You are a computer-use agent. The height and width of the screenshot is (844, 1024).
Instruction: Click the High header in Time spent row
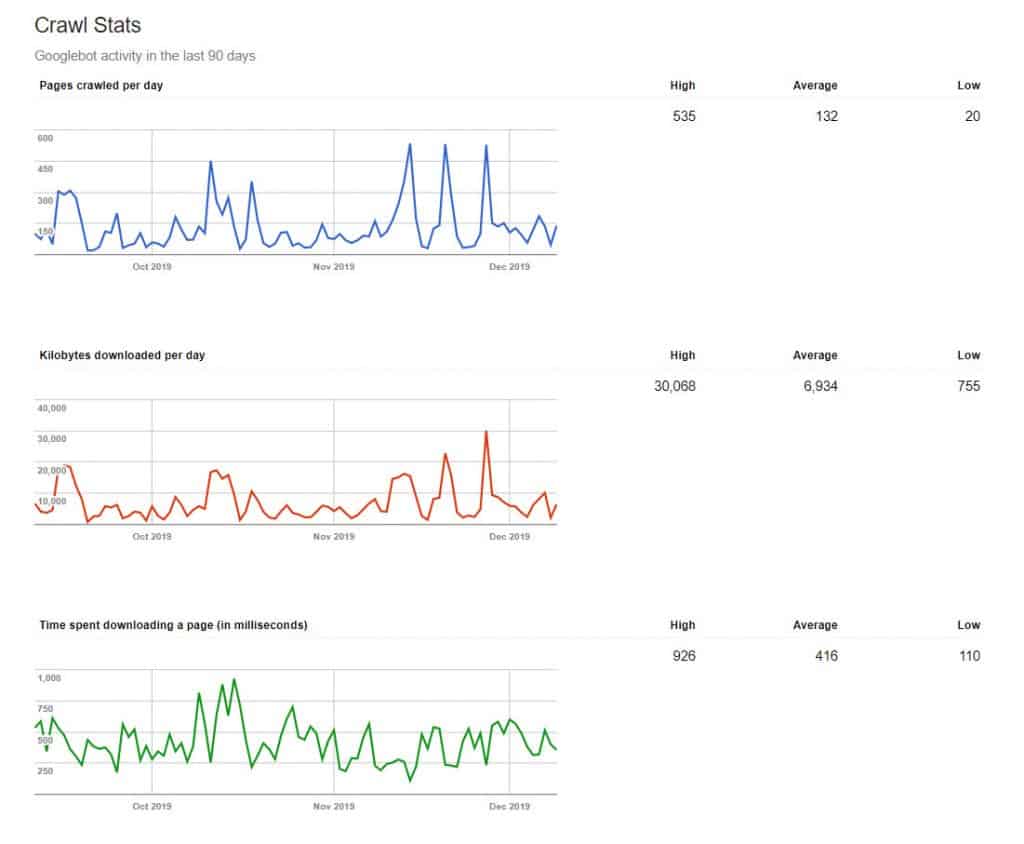coord(682,625)
